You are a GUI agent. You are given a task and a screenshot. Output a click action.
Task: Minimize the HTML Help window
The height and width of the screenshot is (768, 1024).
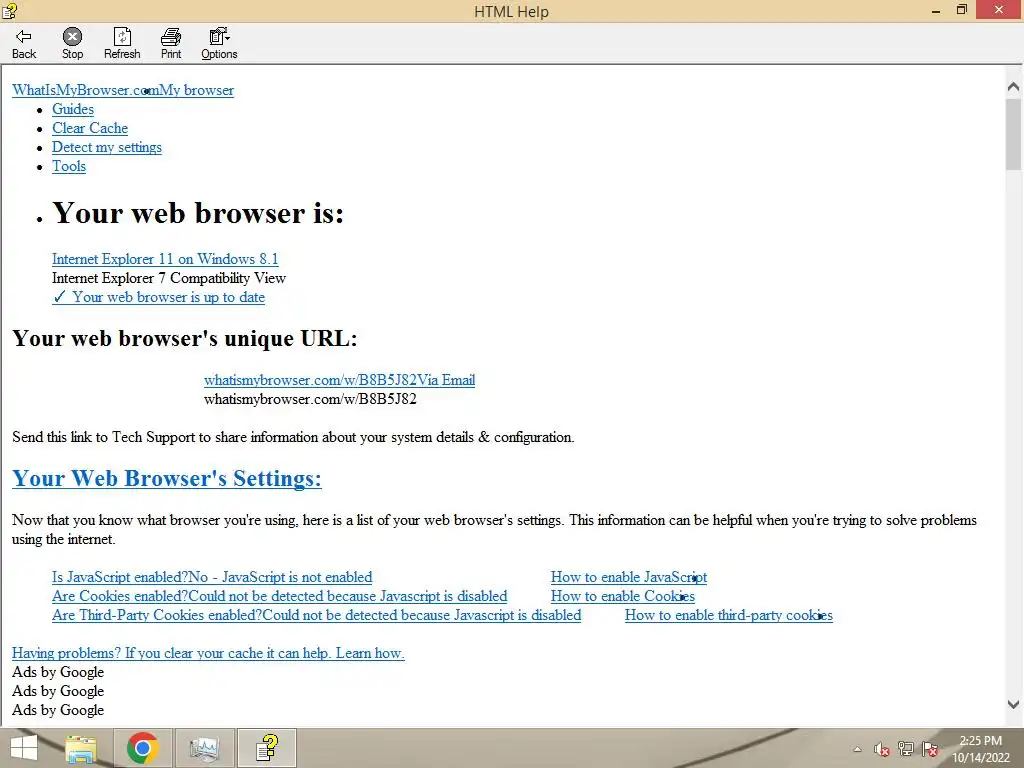pos(935,10)
